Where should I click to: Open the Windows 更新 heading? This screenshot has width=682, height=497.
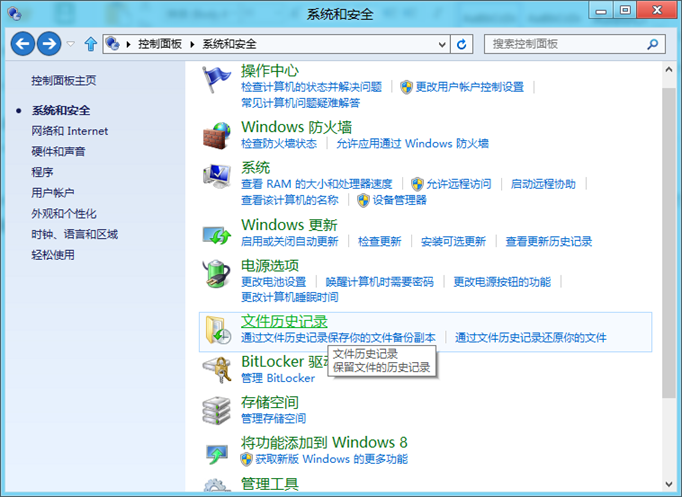pyautogui.click(x=289, y=225)
